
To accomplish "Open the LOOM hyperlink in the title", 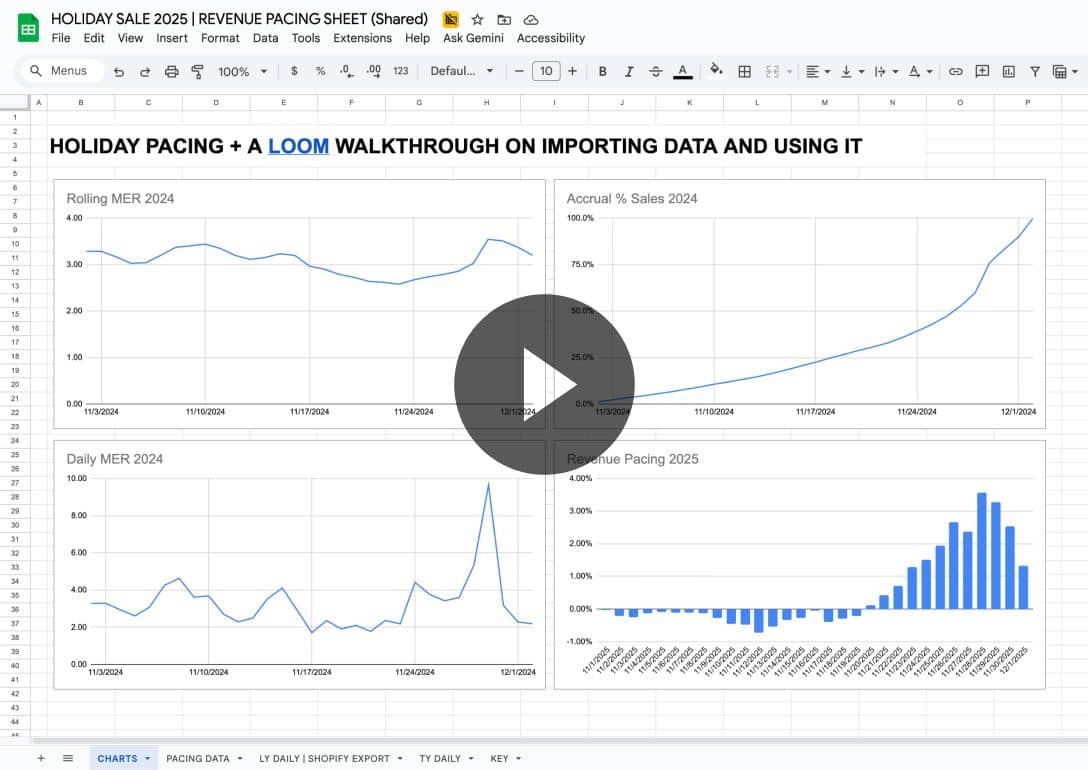I will tap(298, 146).
